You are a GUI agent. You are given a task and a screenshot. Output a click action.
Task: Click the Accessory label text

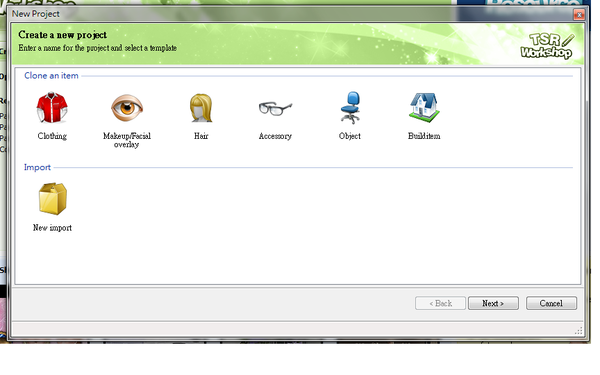(275, 136)
